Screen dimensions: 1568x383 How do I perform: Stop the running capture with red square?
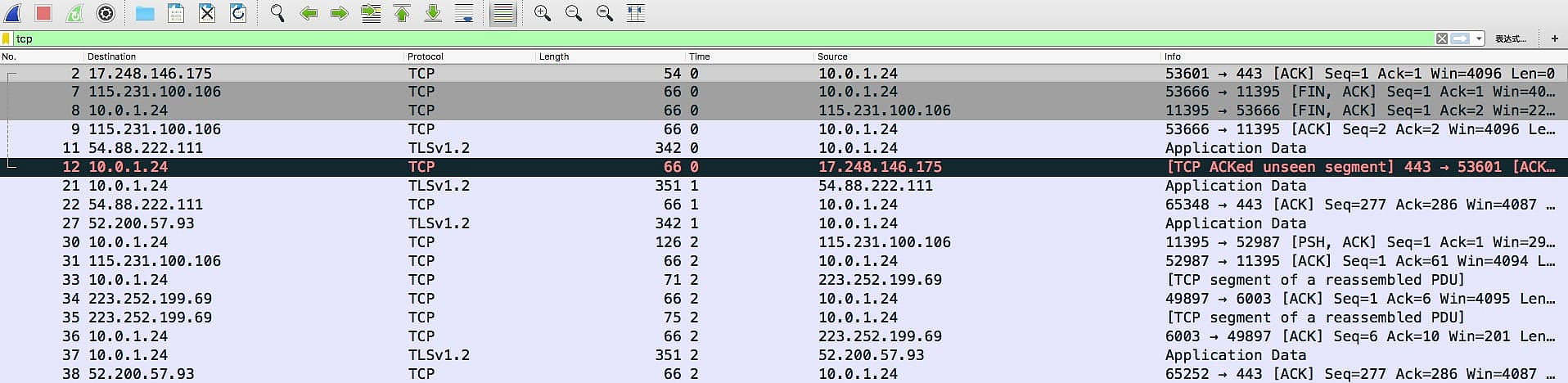[44, 13]
